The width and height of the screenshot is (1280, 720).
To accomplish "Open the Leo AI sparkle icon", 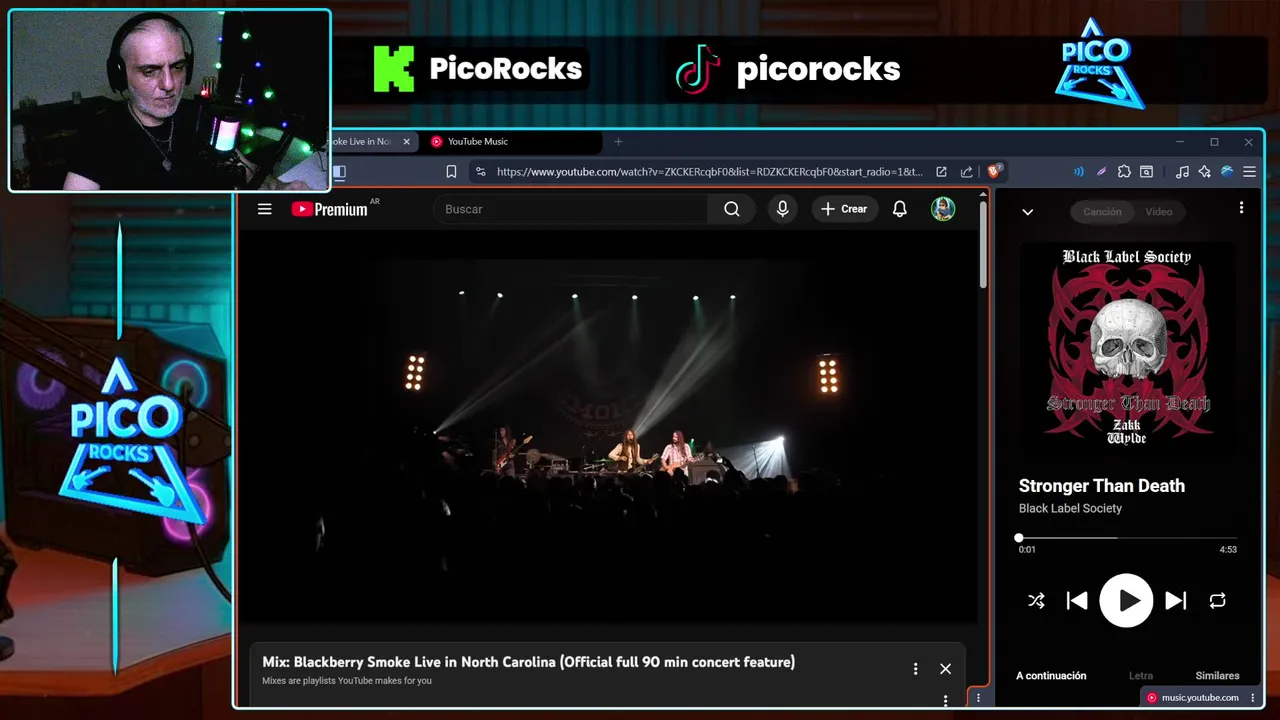I will pos(1205,172).
